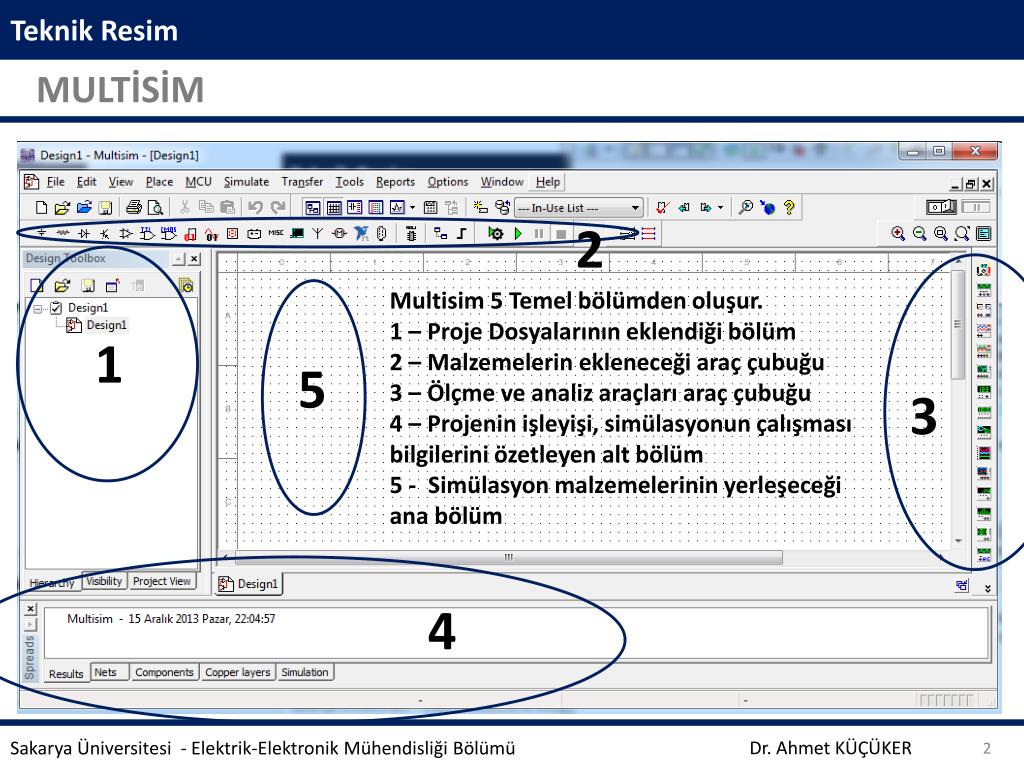Place an Analog op-amp component
The height and width of the screenshot is (768, 1024).
pyautogui.click(x=125, y=233)
